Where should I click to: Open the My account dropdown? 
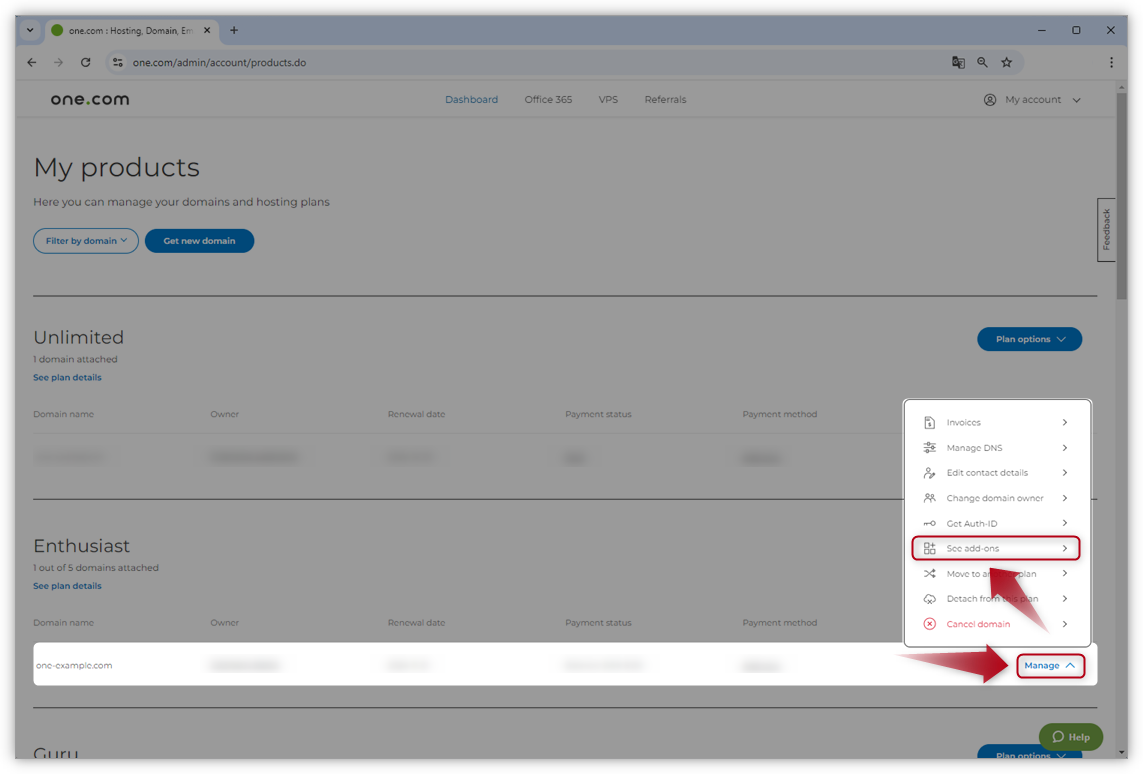(x=1033, y=100)
